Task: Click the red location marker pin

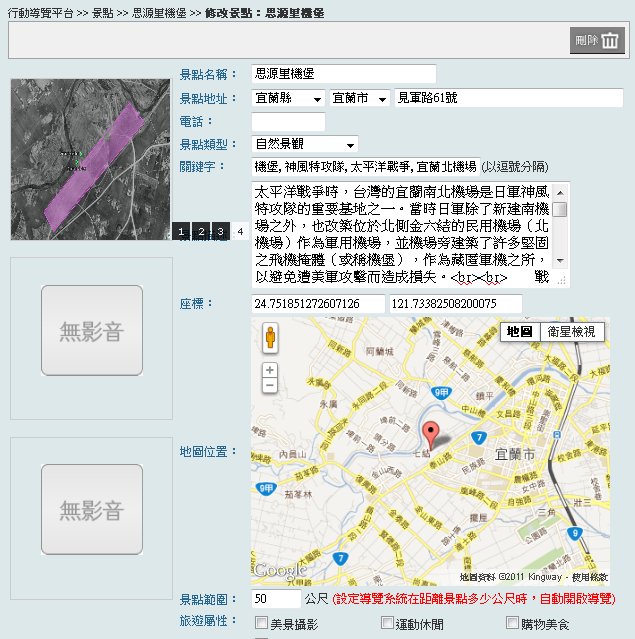Action: pyautogui.click(x=430, y=435)
